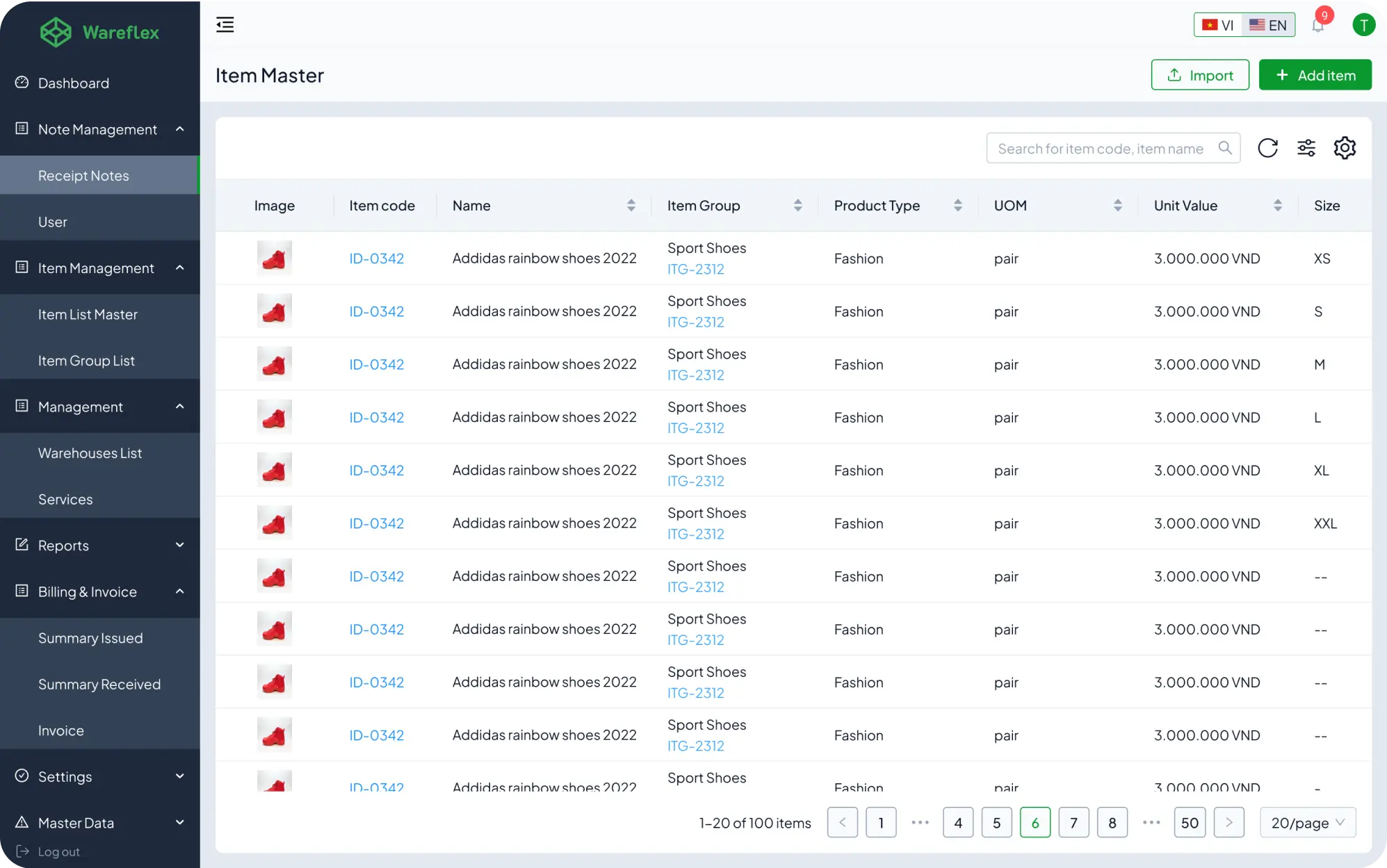Open user avatar T menu
1387x868 pixels.
click(1363, 25)
